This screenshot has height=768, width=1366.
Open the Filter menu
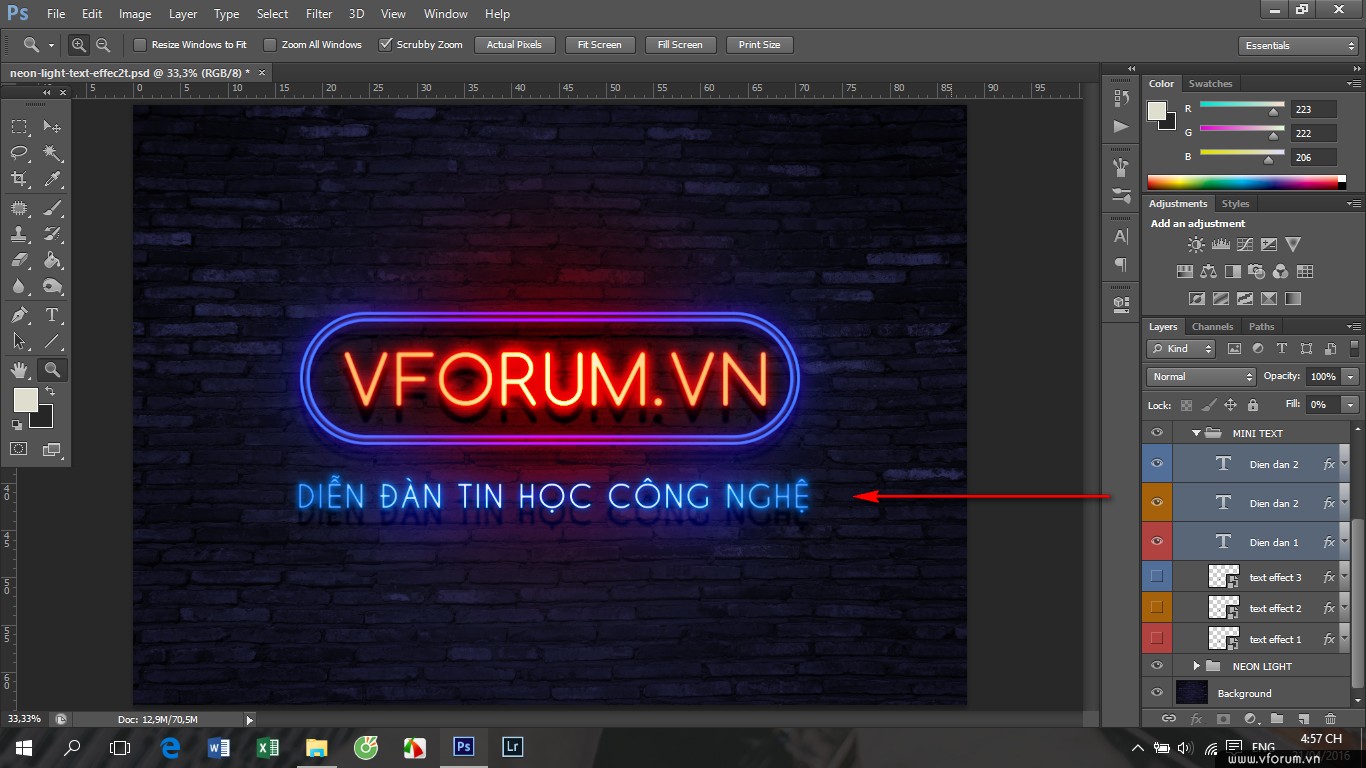coord(319,14)
